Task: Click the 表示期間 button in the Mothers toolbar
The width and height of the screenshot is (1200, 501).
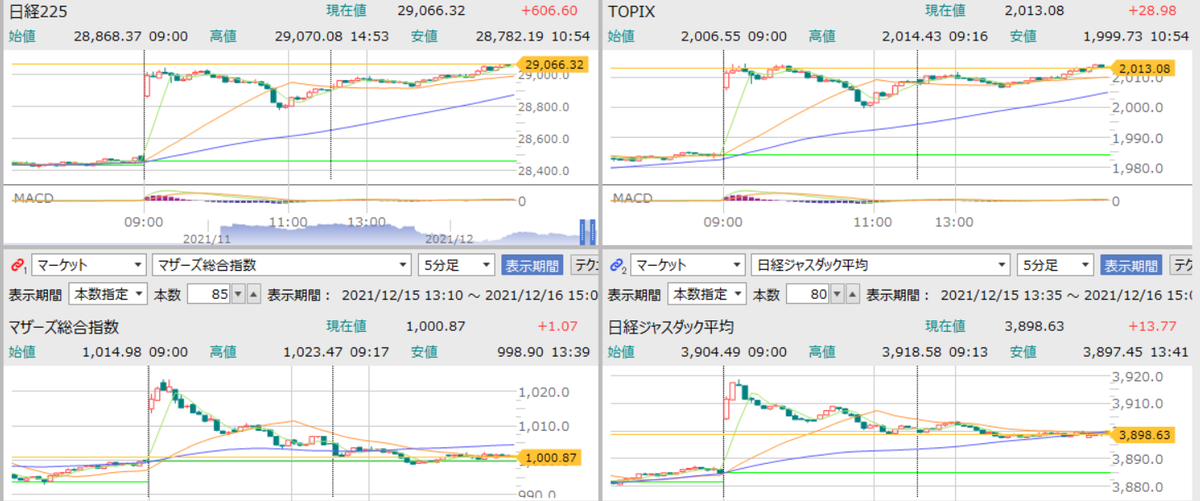Action: pyautogui.click(x=532, y=265)
